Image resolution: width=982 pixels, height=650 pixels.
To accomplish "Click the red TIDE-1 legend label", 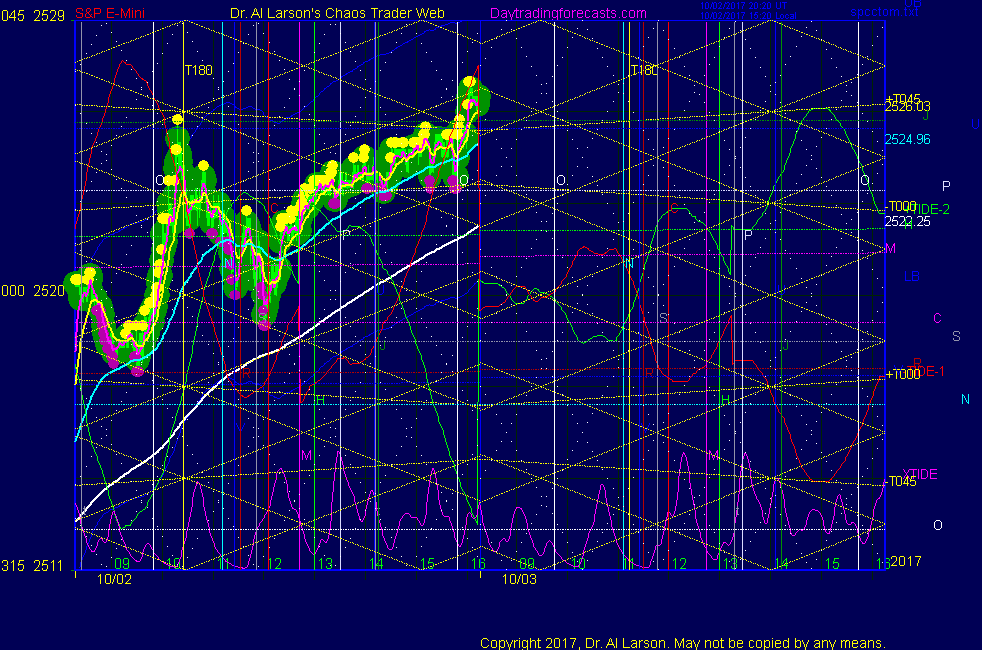I will click(926, 371).
